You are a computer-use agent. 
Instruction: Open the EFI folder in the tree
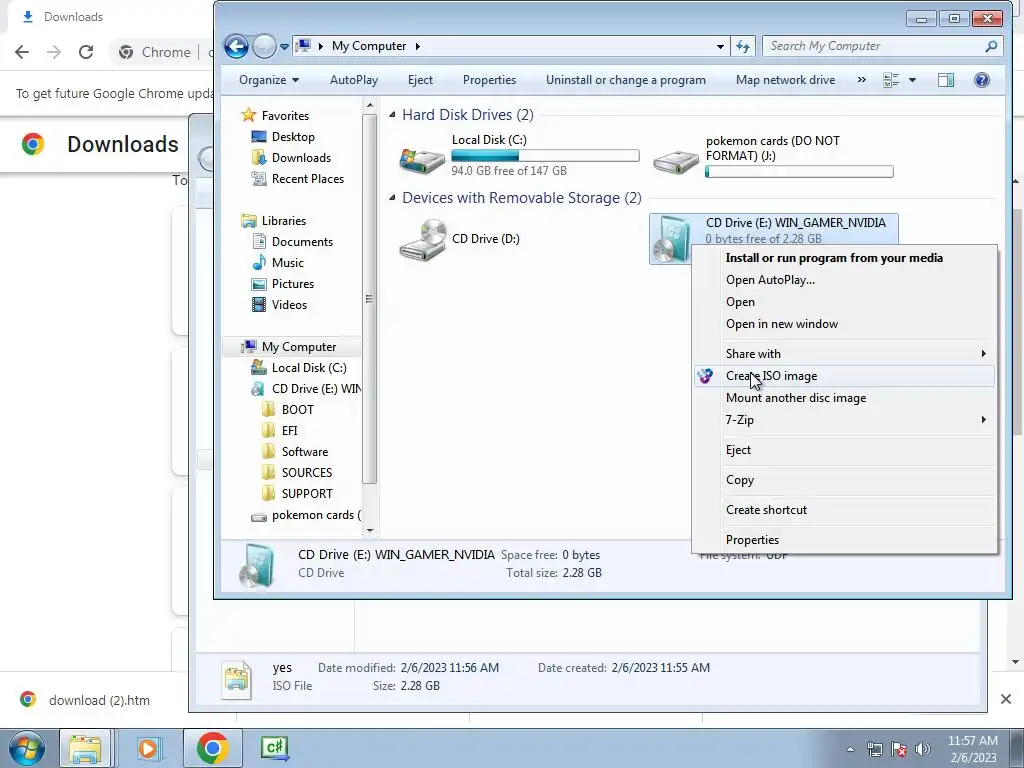coord(289,430)
